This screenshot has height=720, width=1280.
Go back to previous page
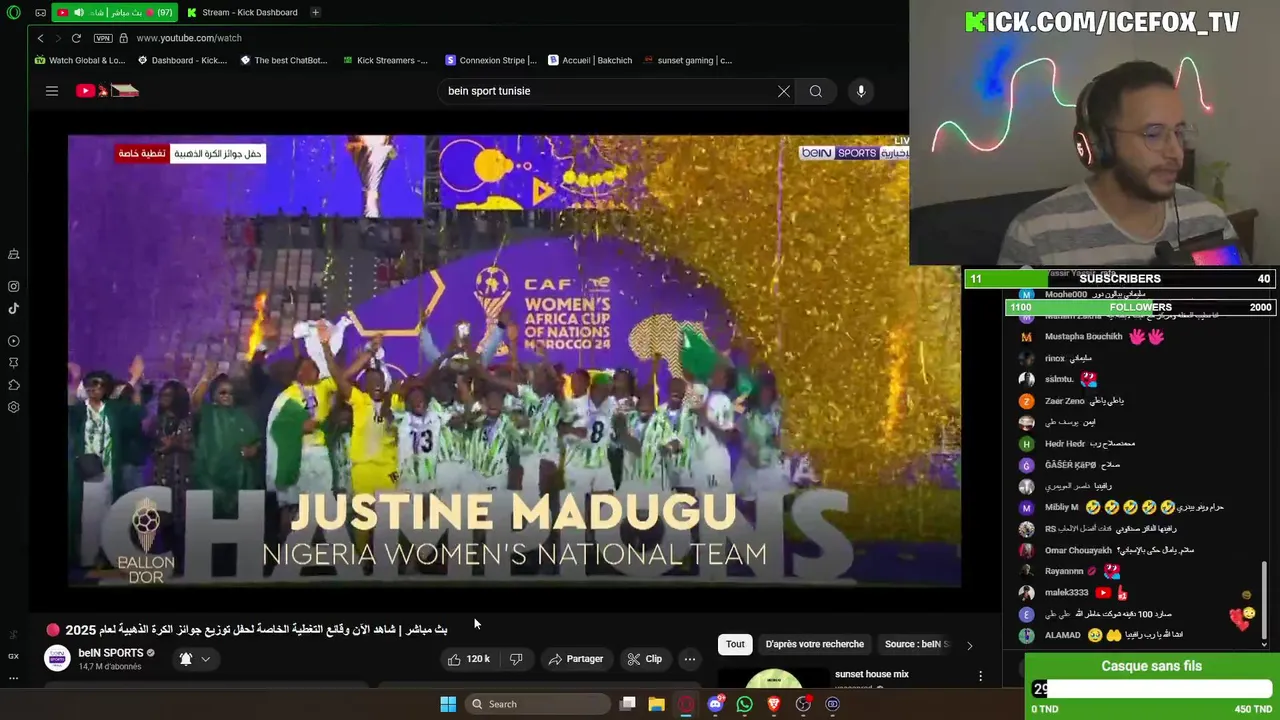(40, 38)
